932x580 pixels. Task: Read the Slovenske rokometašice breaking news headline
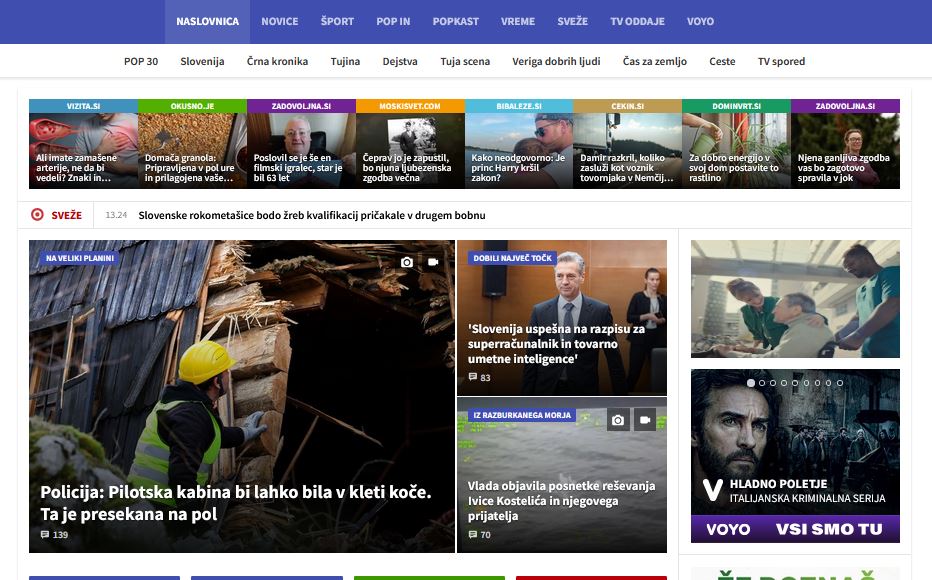(312, 215)
